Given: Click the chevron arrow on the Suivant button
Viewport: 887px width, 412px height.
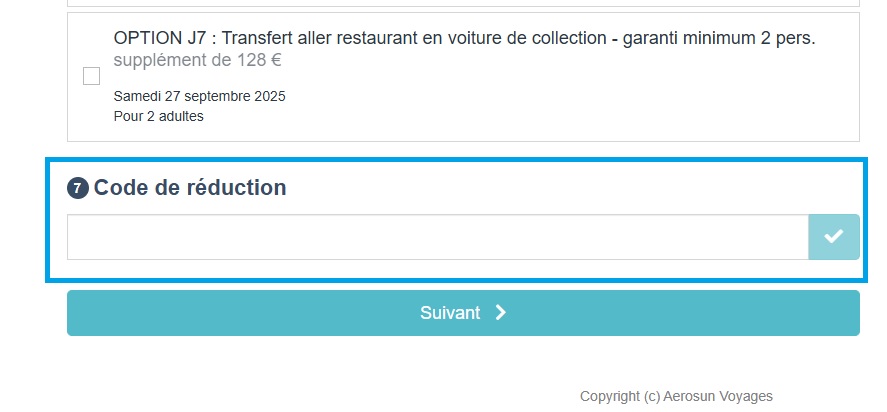Looking at the screenshot, I should (501, 313).
